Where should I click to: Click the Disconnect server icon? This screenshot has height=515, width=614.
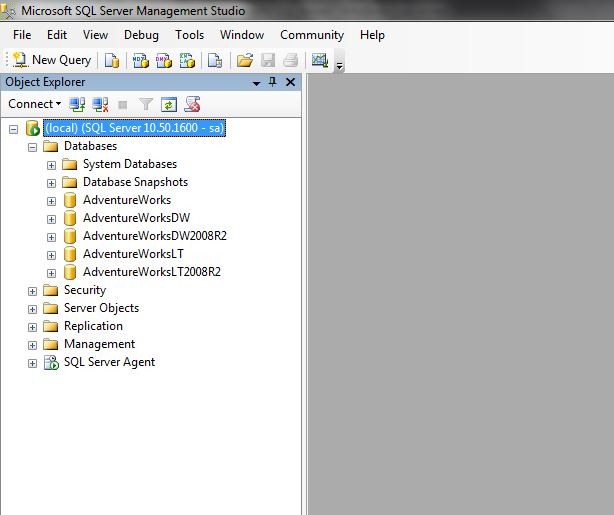tap(100, 104)
